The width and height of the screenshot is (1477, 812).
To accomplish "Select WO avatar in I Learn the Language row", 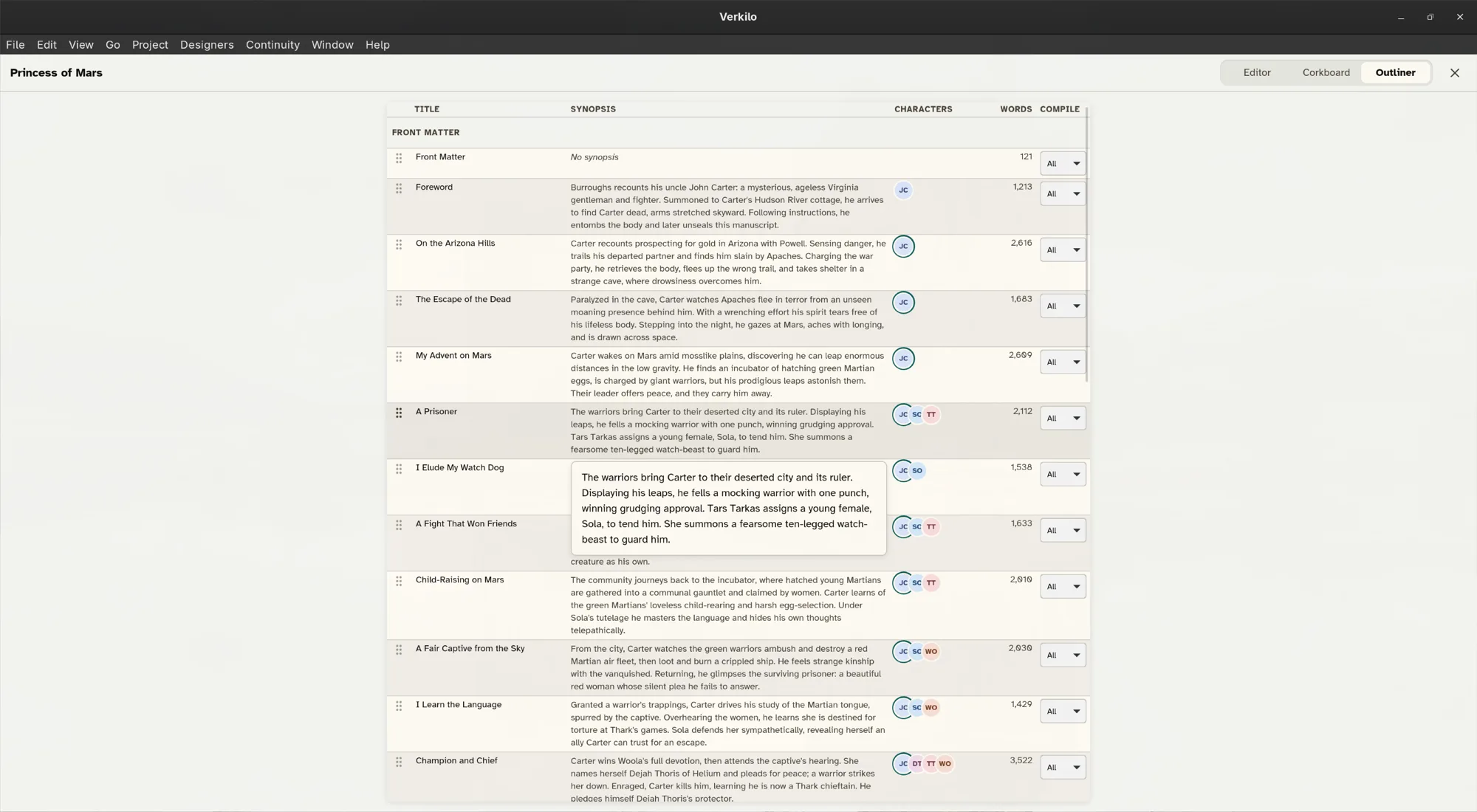I will 931,708.
